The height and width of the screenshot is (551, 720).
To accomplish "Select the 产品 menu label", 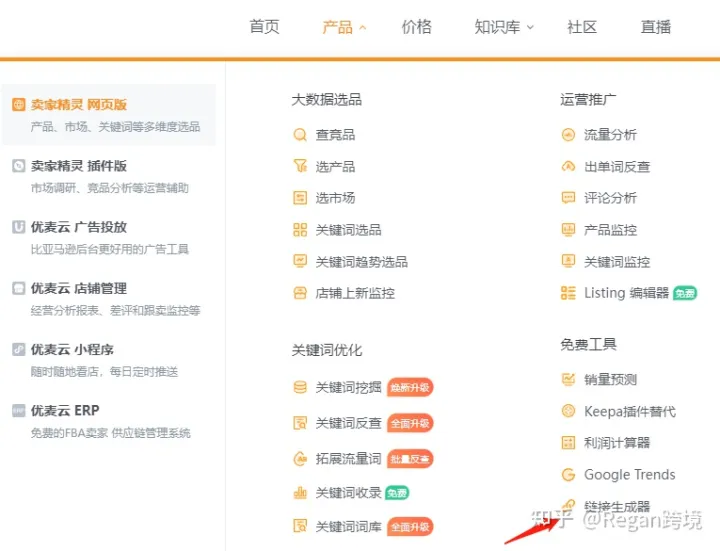I will (337, 27).
